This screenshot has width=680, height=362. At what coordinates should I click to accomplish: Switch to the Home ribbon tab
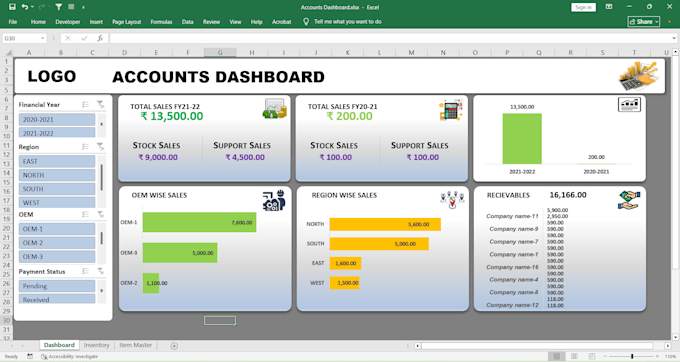click(x=38, y=22)
